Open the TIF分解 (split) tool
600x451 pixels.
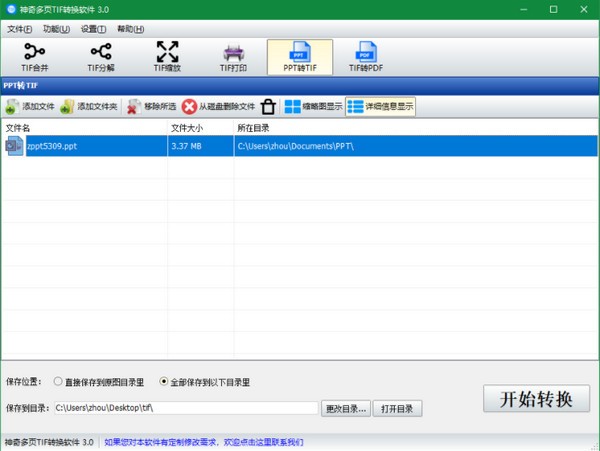(101, 57)
